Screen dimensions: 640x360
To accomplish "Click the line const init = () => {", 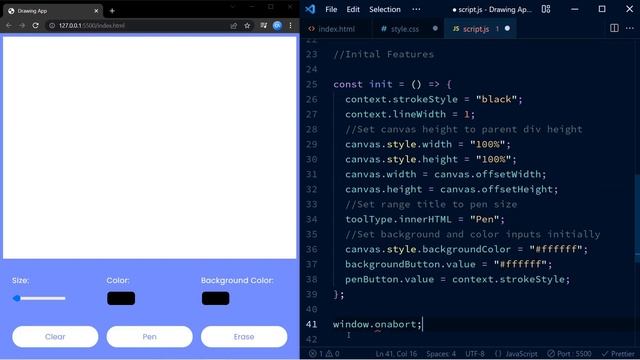I will 392,84.
